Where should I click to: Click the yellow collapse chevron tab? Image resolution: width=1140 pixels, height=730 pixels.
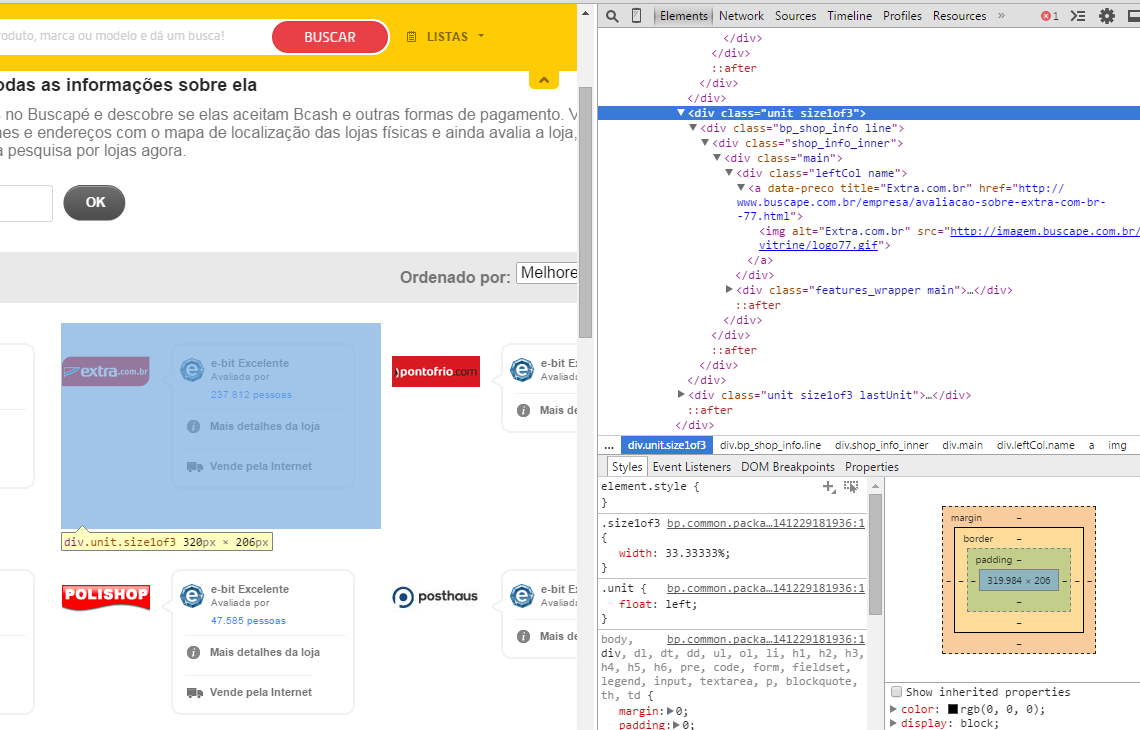coord(544,79)
